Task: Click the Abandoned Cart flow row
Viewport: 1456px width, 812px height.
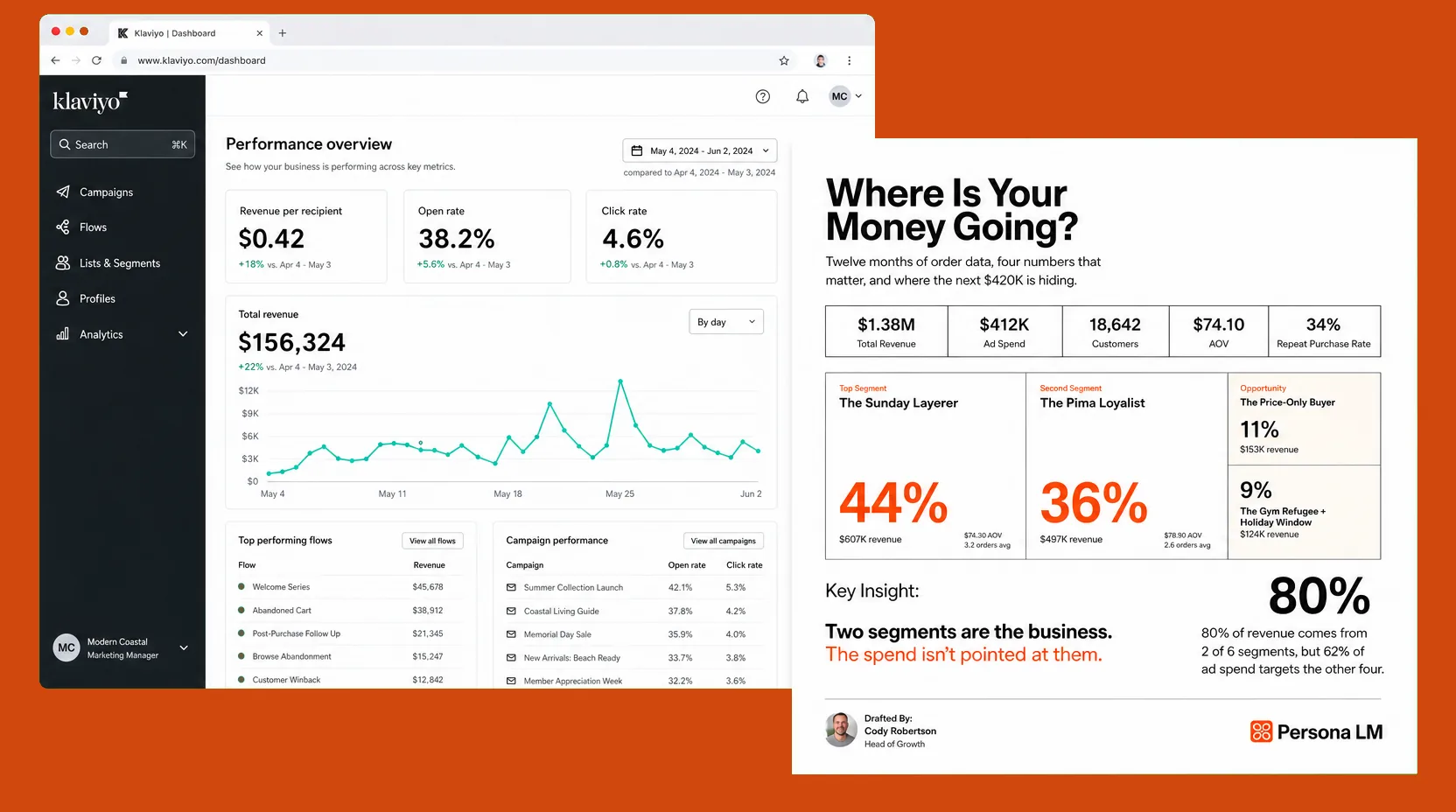Action: pos(351,611)
